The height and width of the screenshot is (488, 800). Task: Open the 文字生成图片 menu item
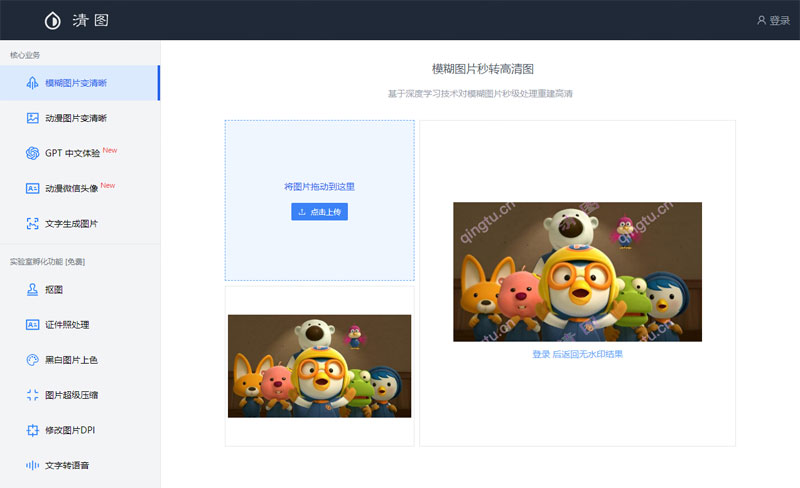point(72,223)
